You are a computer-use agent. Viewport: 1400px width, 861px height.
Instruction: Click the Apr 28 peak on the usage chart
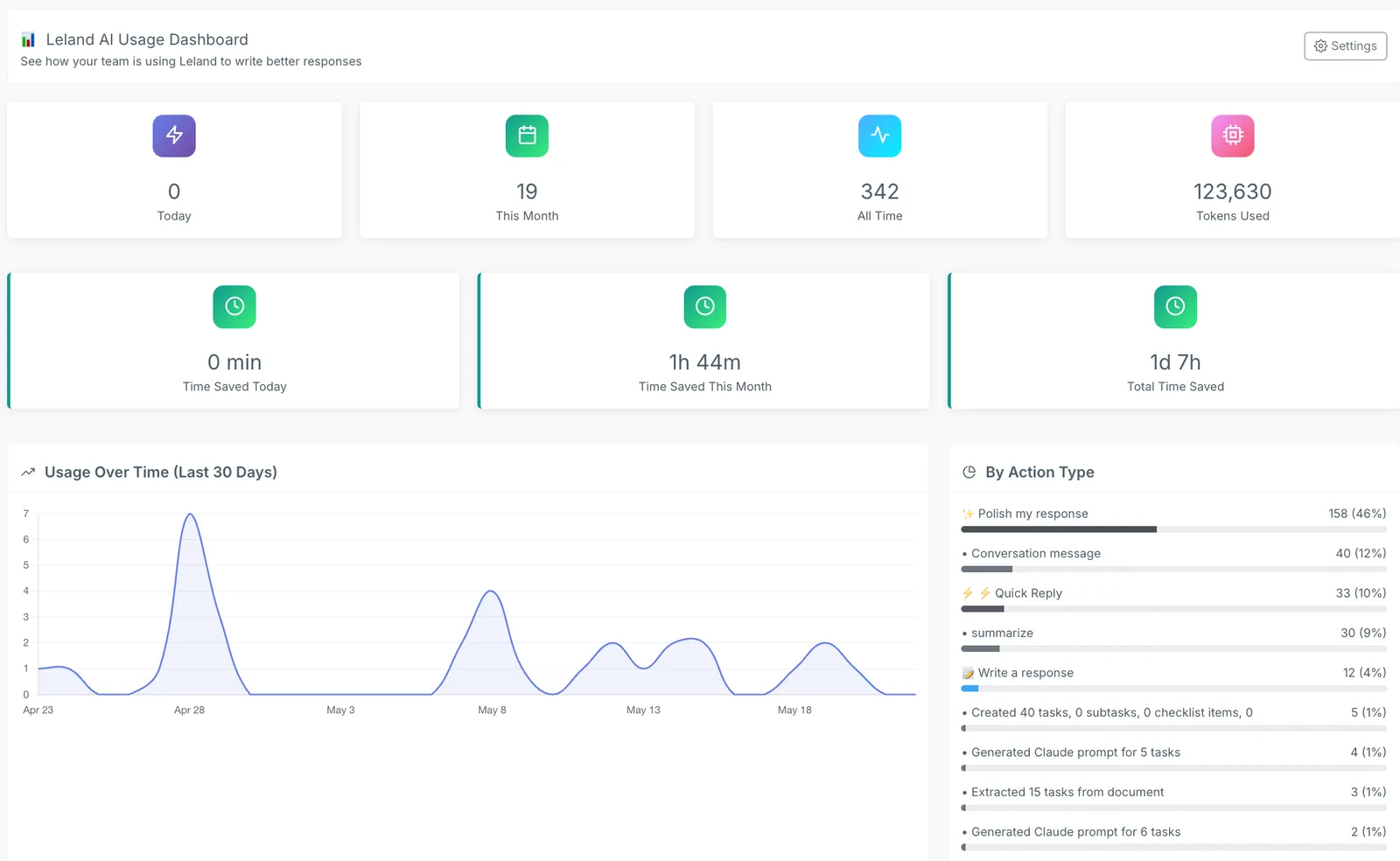pyautogui.click(x=190, y=515)
